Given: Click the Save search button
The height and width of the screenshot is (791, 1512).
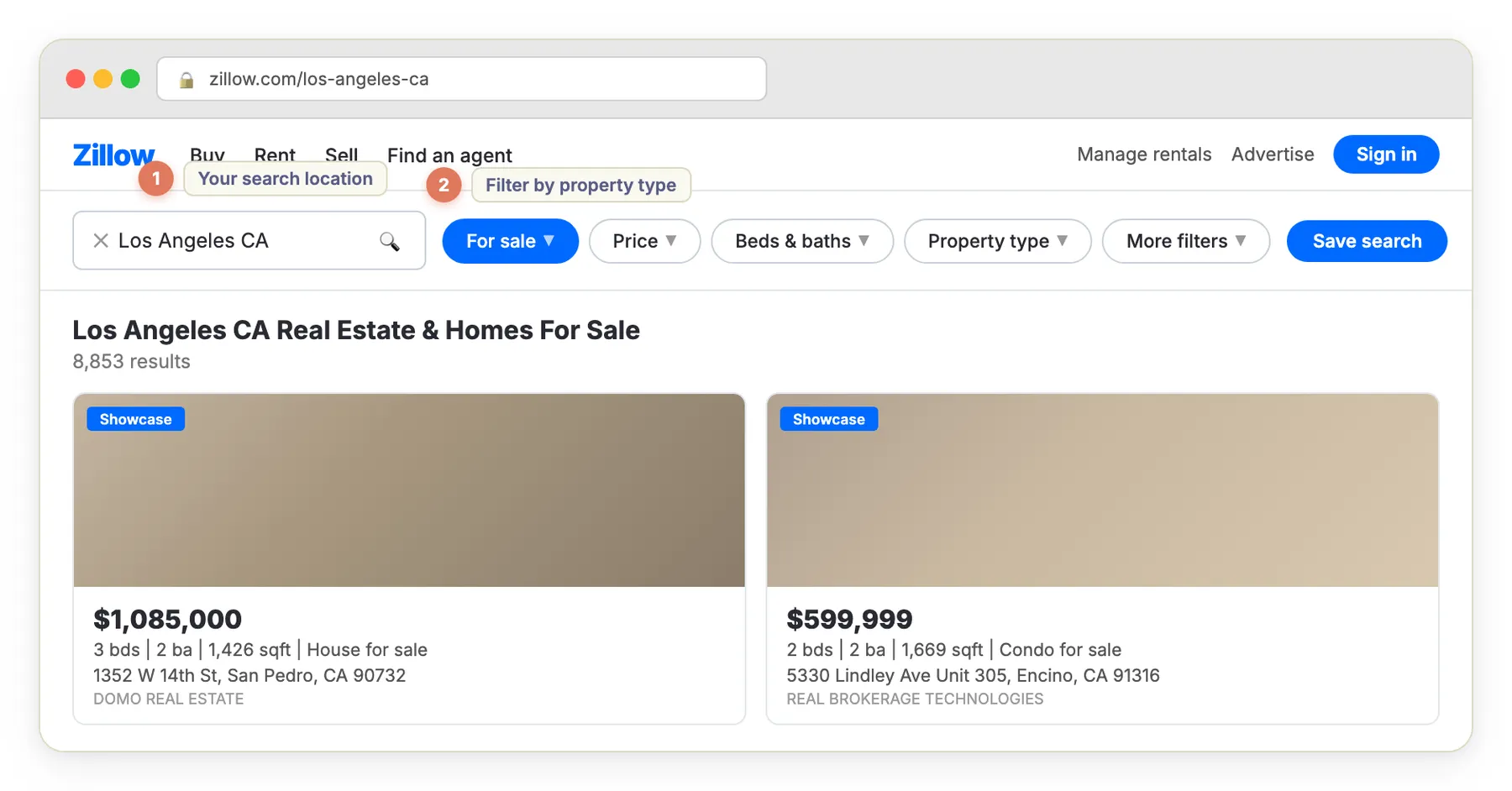Looking at the screenshot, I should pyautogui.click(x=1367, y=241).
